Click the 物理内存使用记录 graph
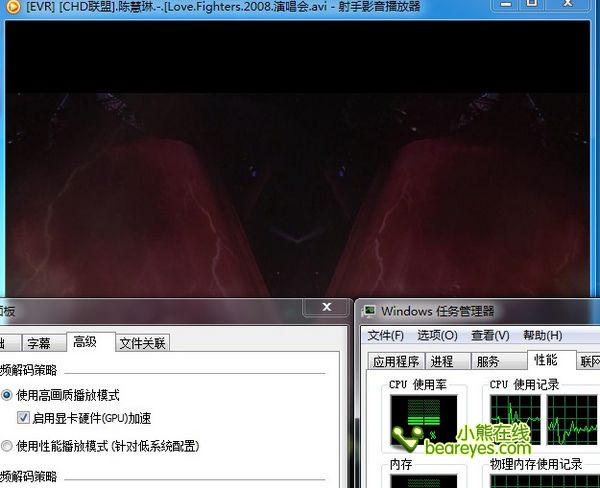600x488 pixels. coord(545,481)
